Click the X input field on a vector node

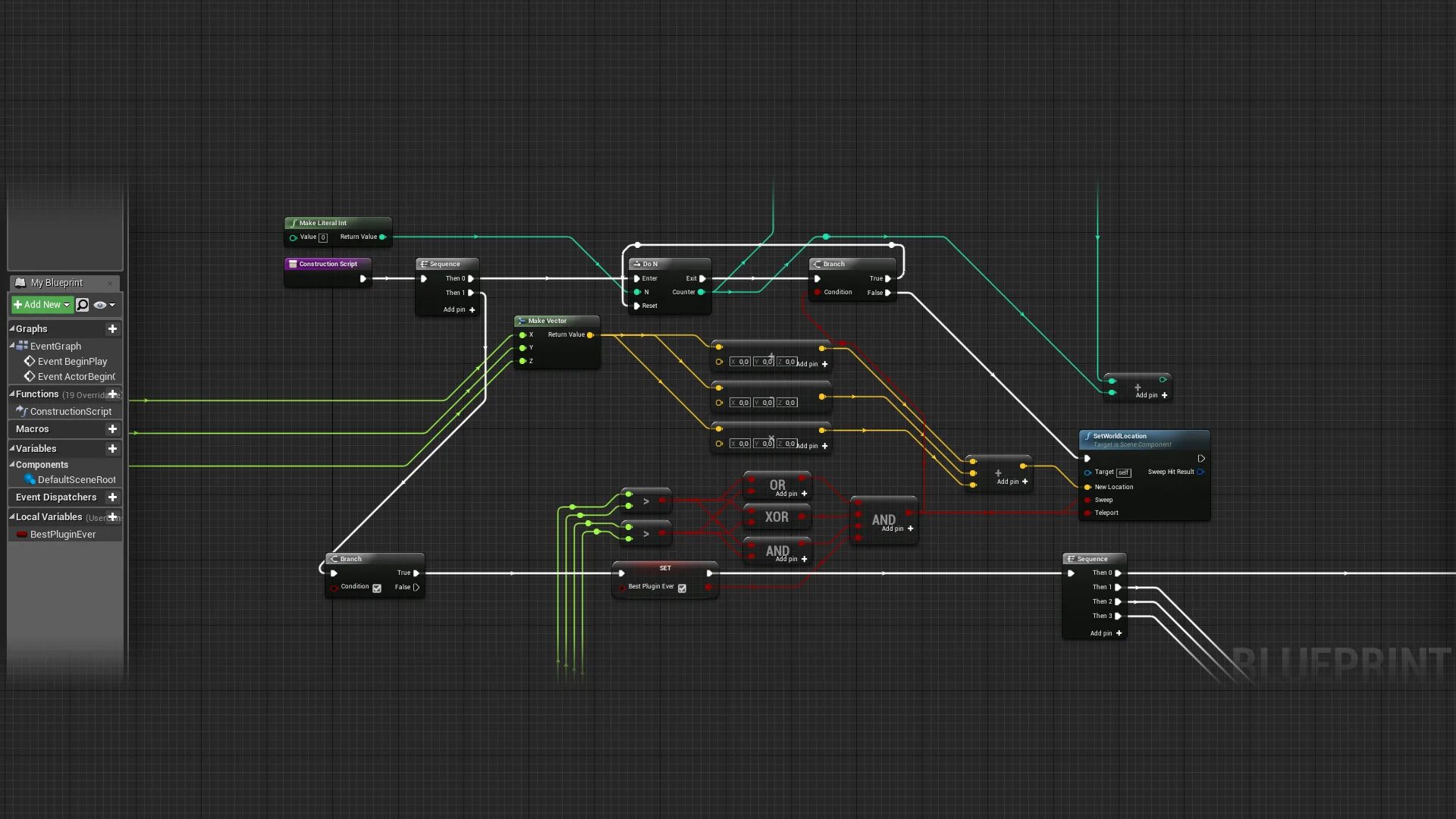[739, 362]
